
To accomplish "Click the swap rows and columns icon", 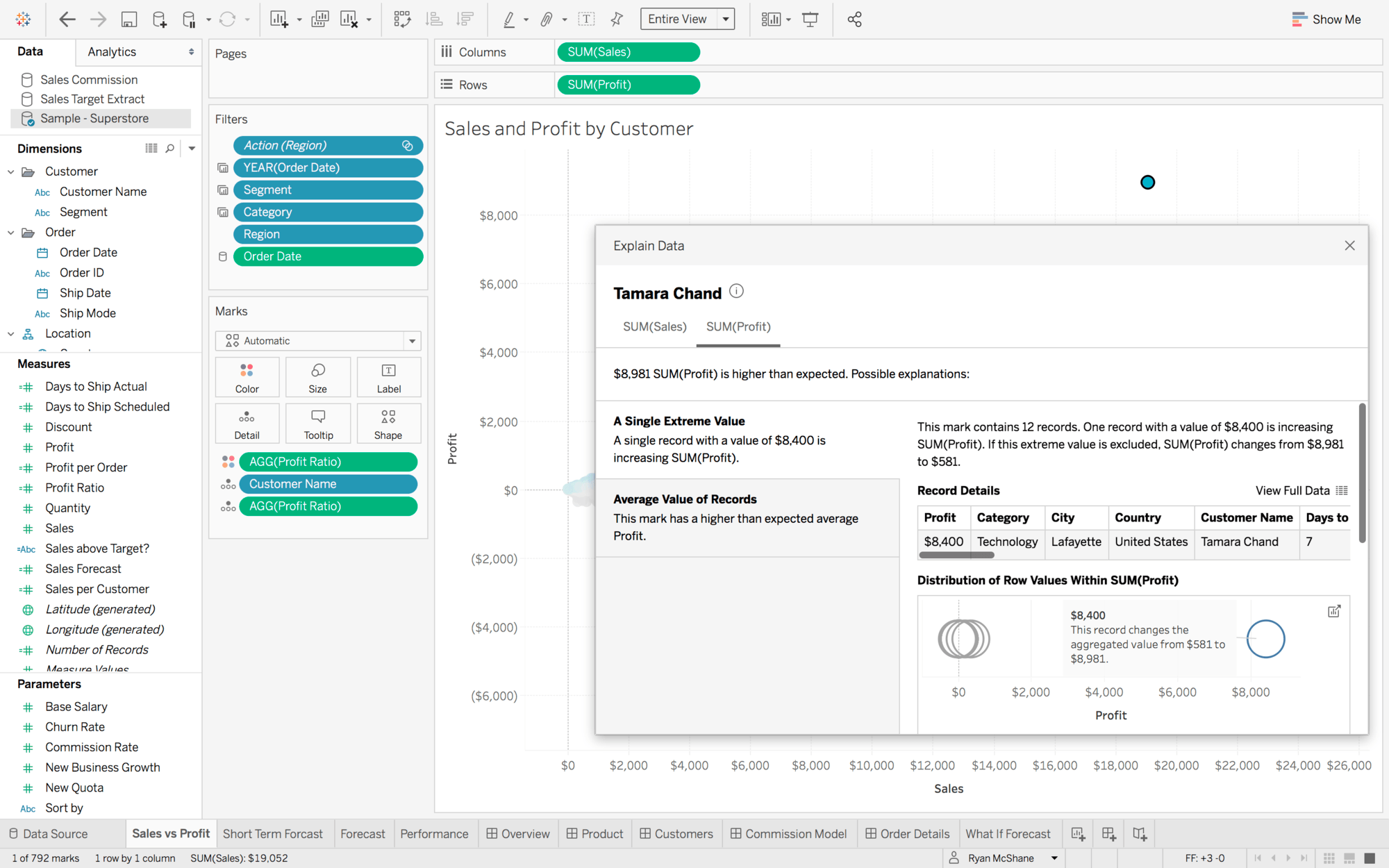I will pos(402,19).
